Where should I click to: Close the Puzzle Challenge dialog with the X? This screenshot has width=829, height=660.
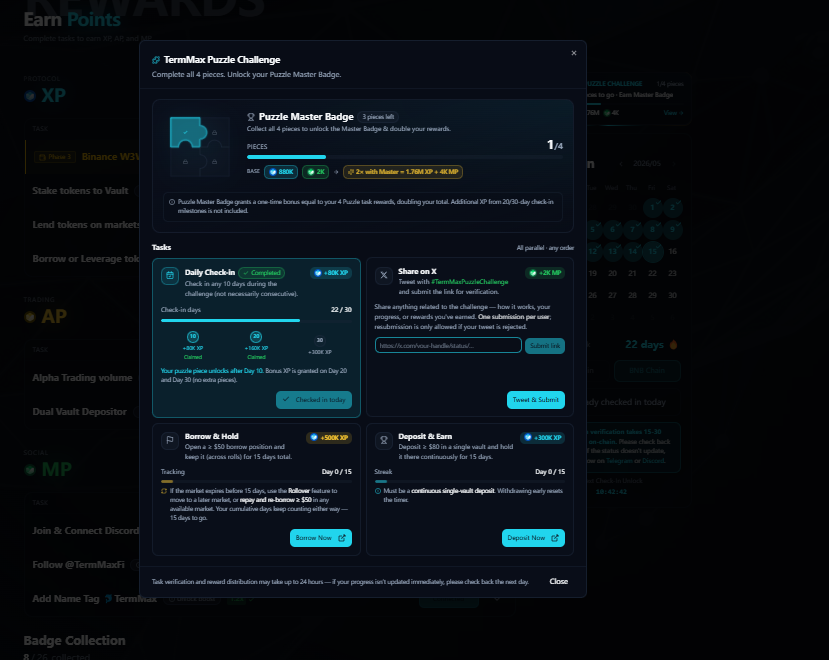pyautogui.click(x=574, y=53)
